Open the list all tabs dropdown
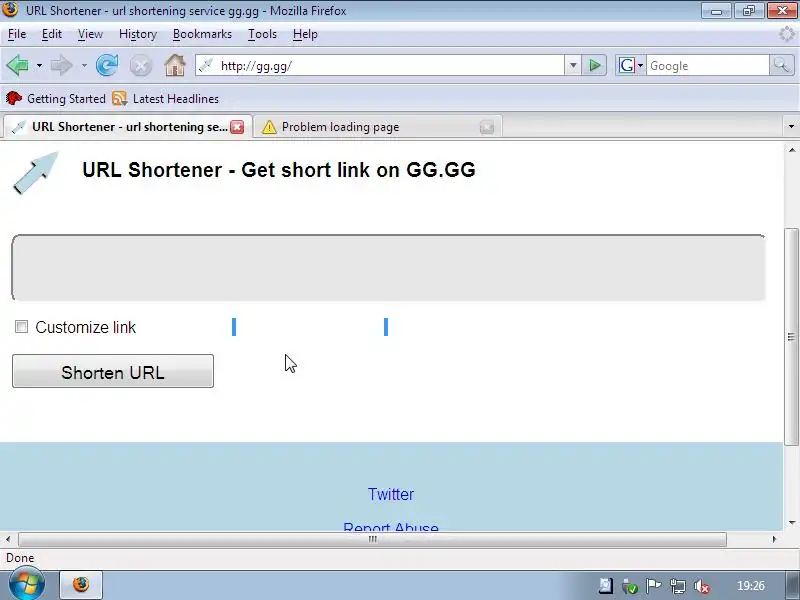800x600 pixels. pyautogui.click(x=791, y=127)
